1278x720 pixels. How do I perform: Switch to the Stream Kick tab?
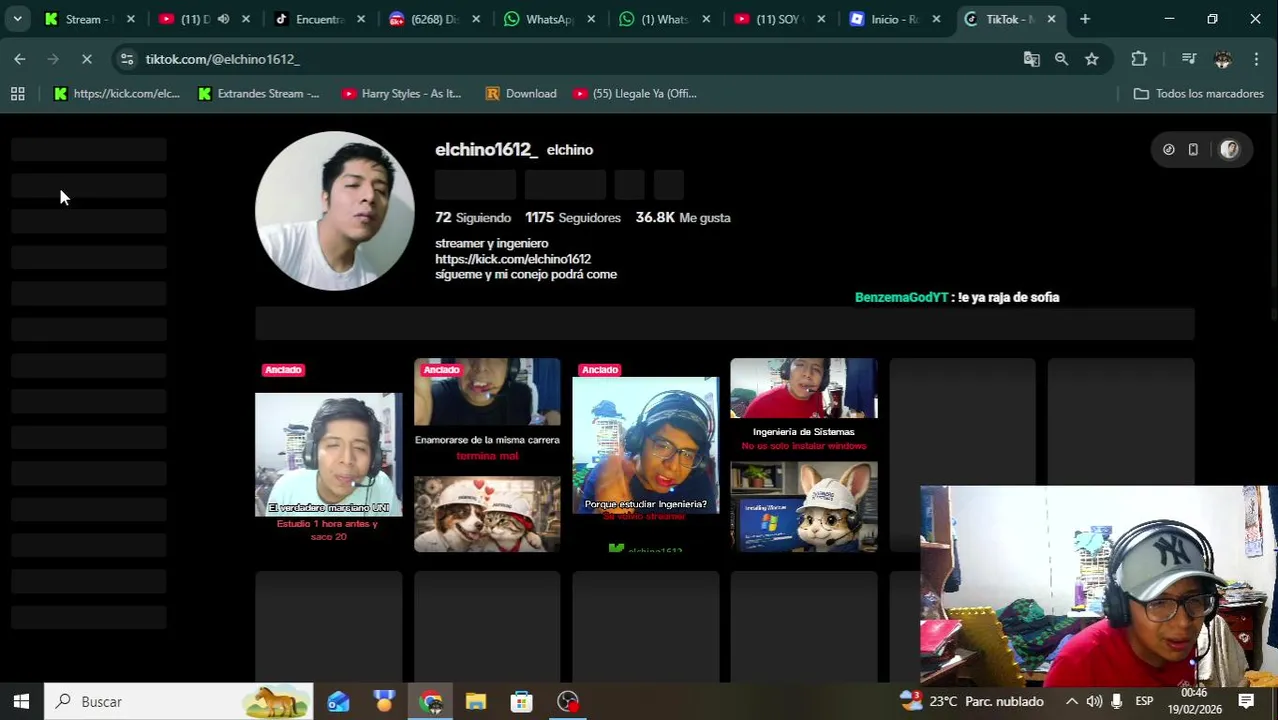point(82,19)
